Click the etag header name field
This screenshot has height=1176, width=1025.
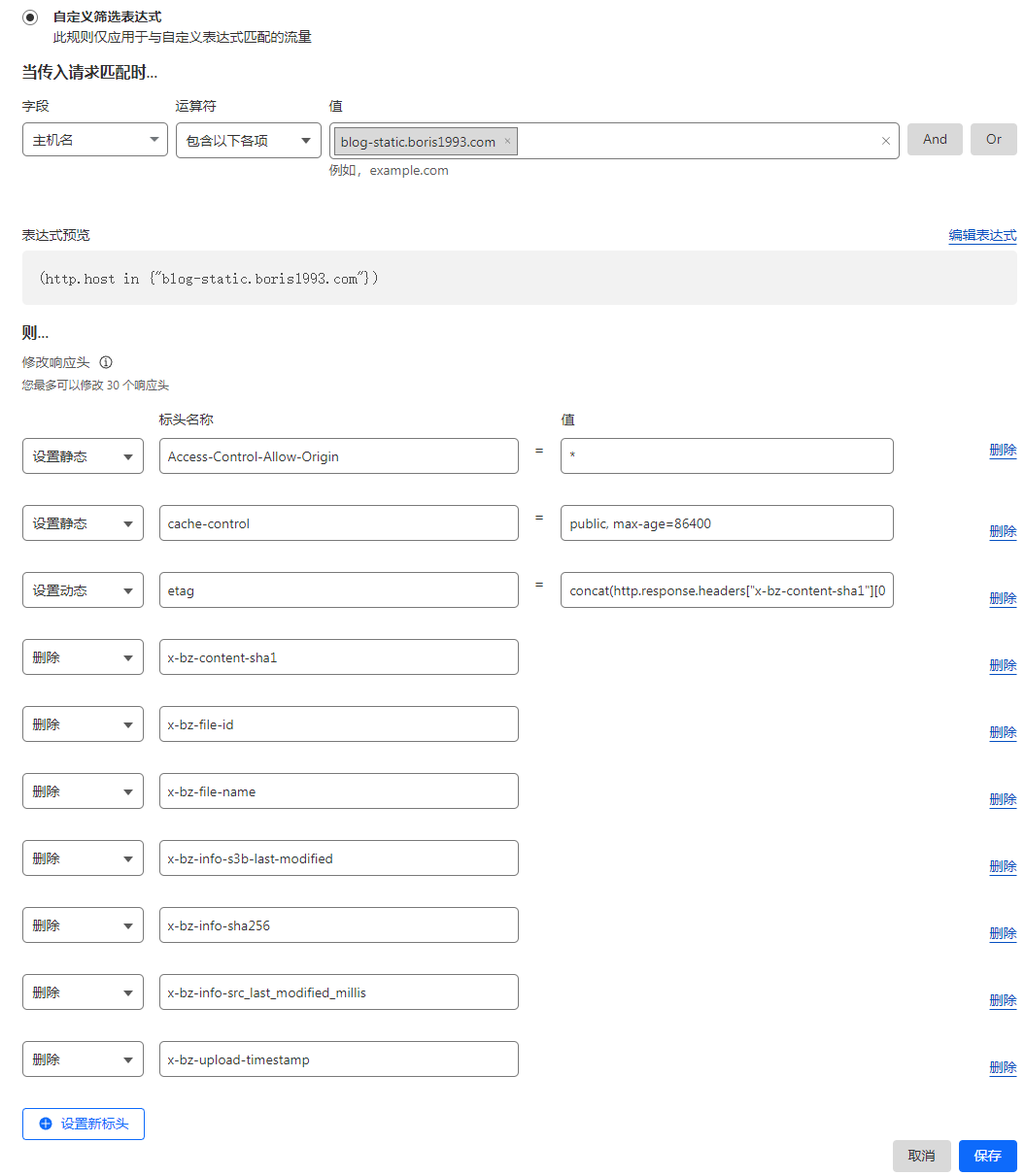click(338, 590)
